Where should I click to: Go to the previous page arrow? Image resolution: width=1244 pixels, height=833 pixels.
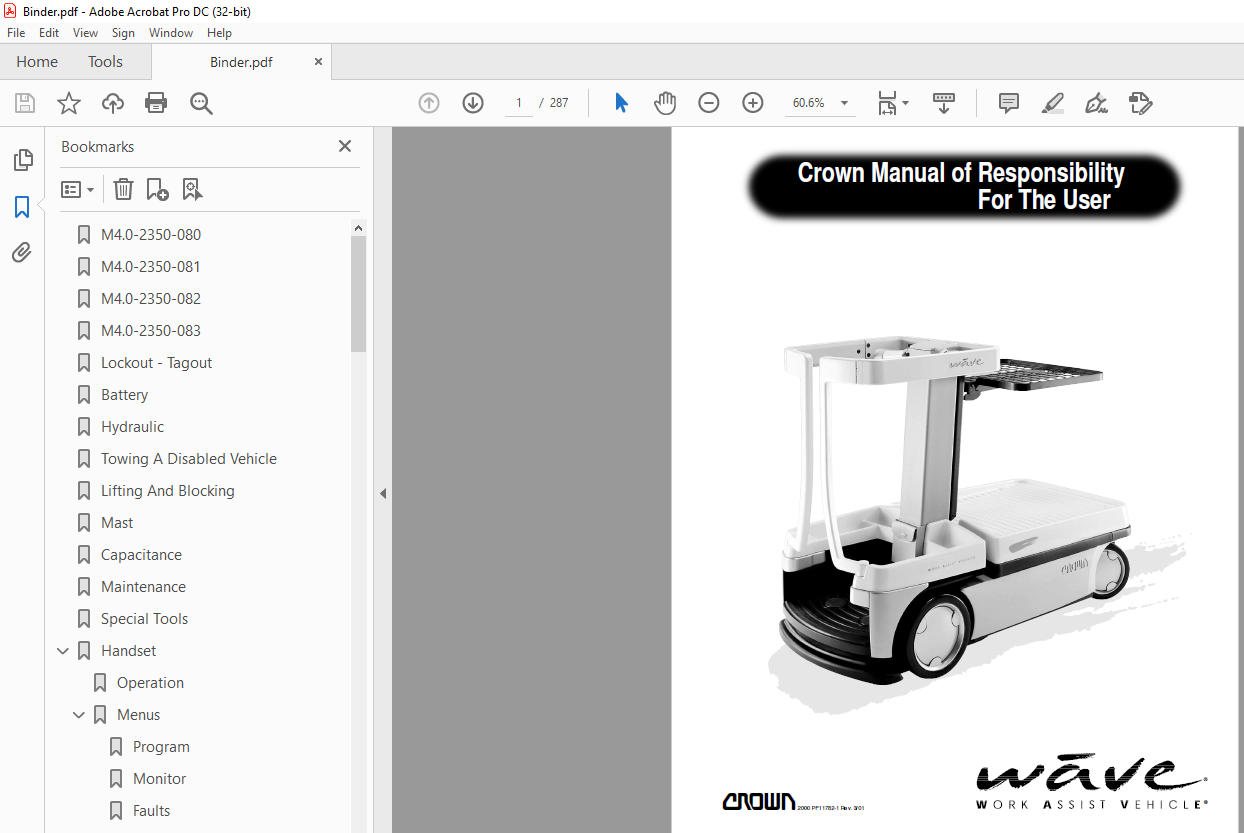[429, 103]
